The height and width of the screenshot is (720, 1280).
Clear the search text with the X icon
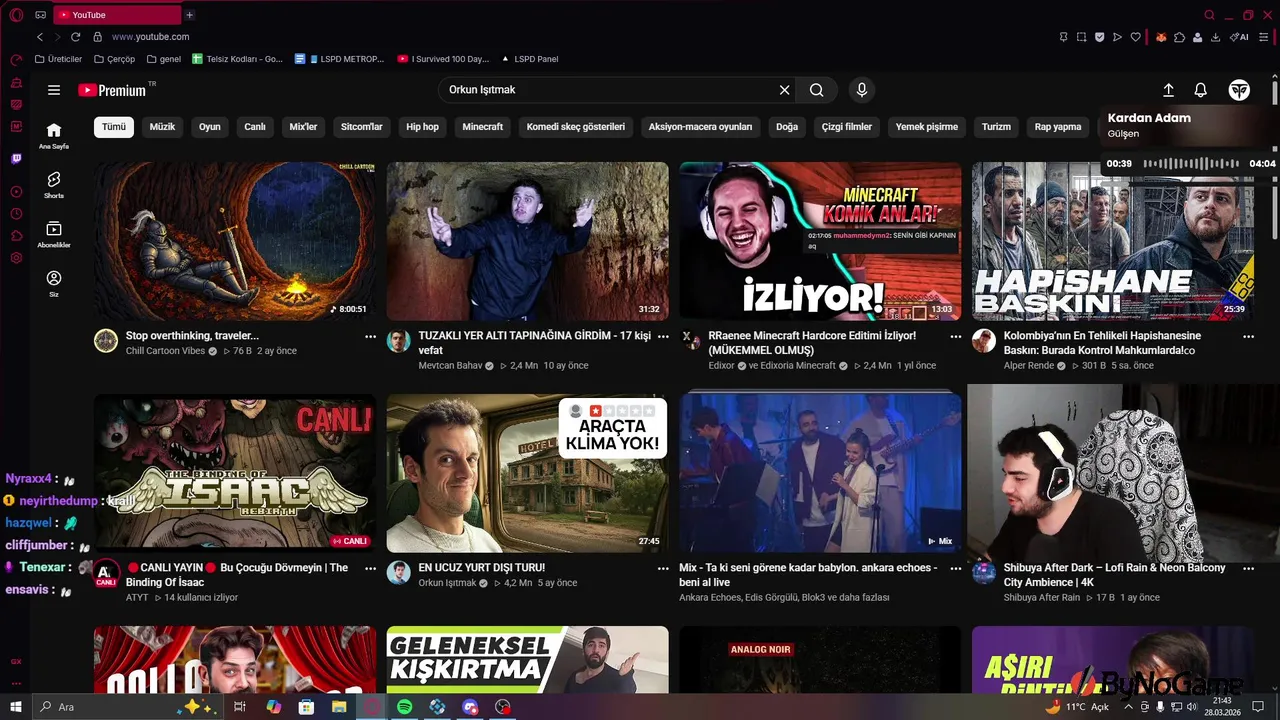point(785,90)
